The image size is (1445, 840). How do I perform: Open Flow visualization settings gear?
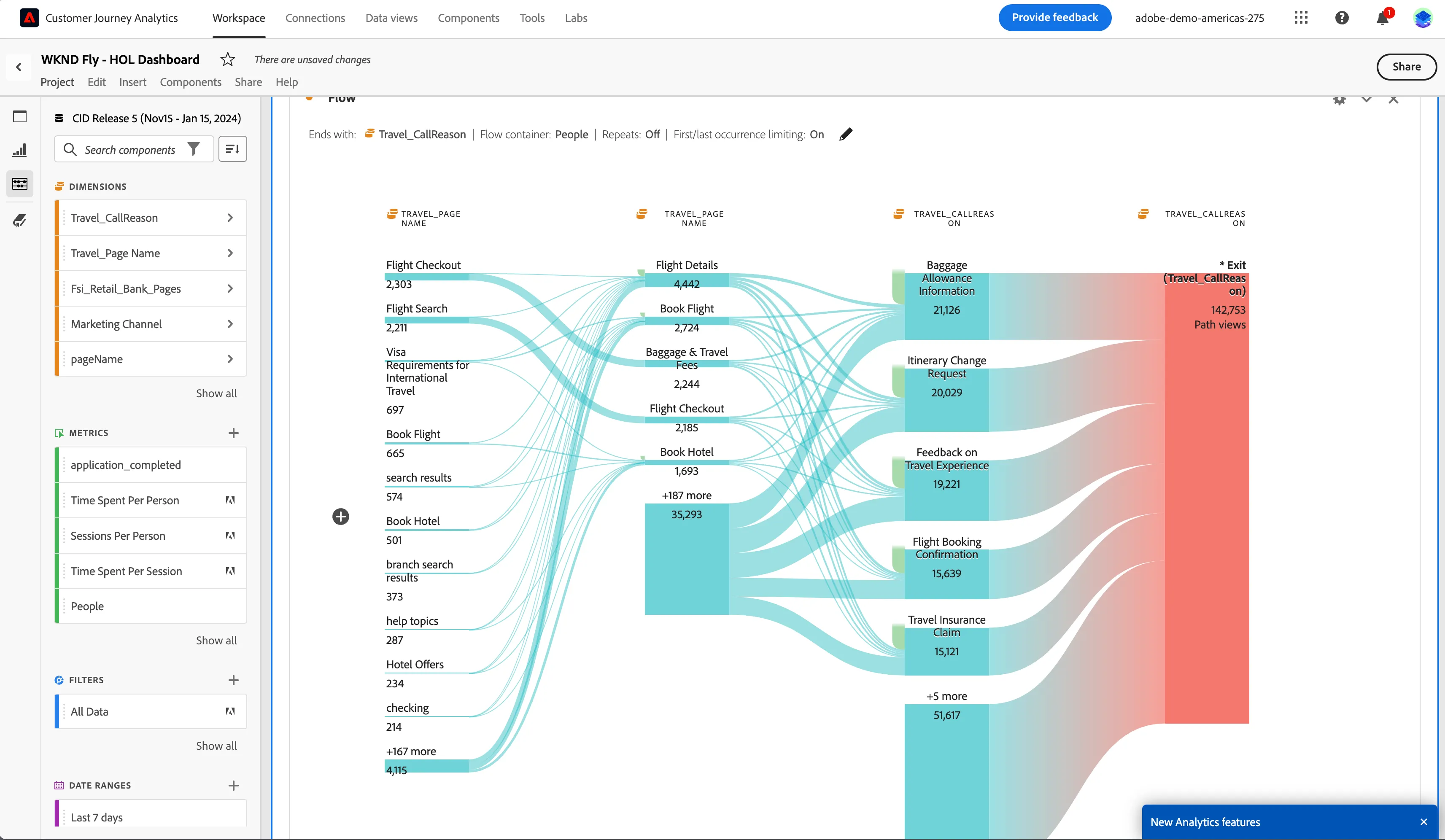(1340, 100)
